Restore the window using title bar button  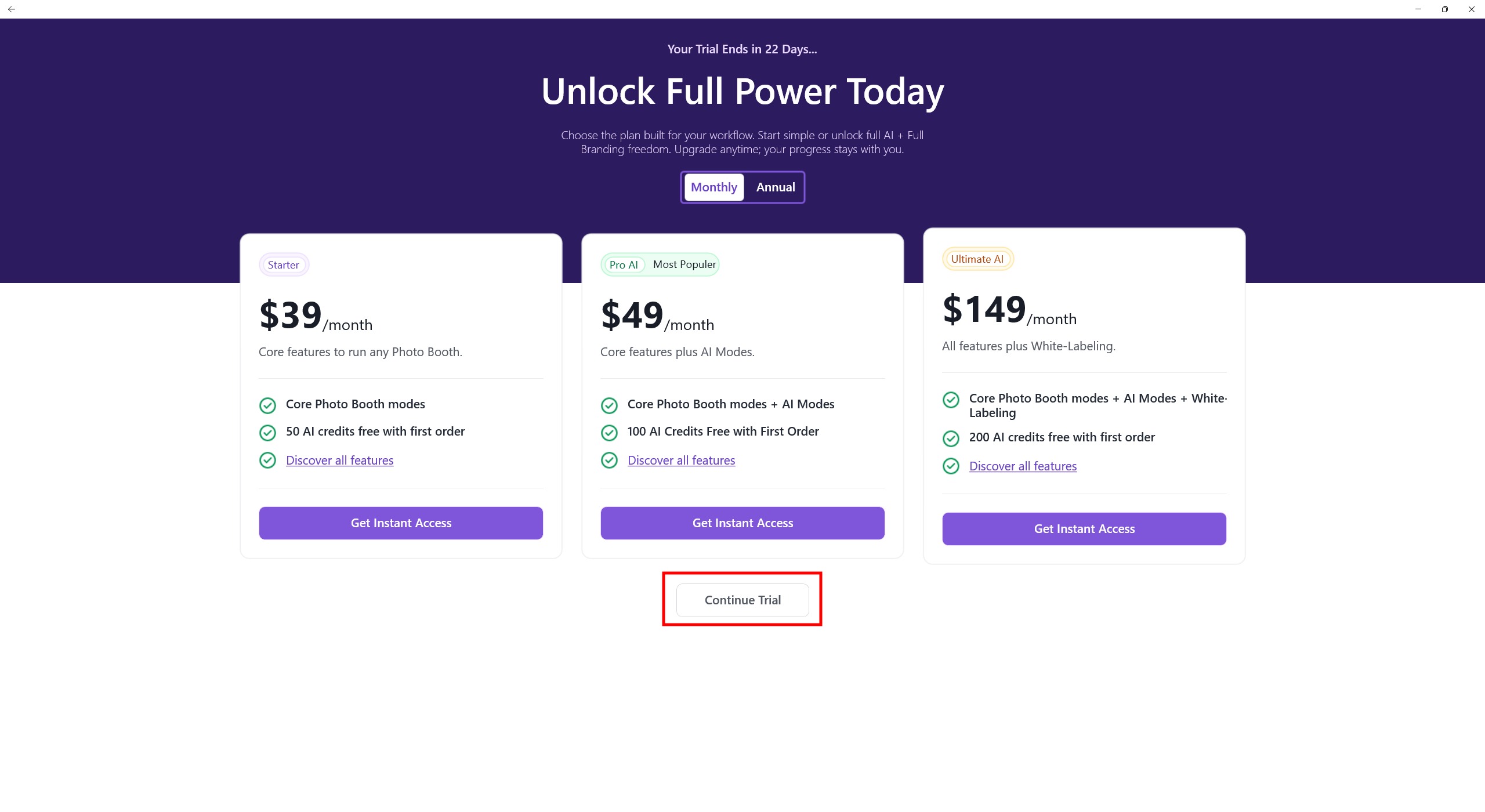[x=1444, y=9]
